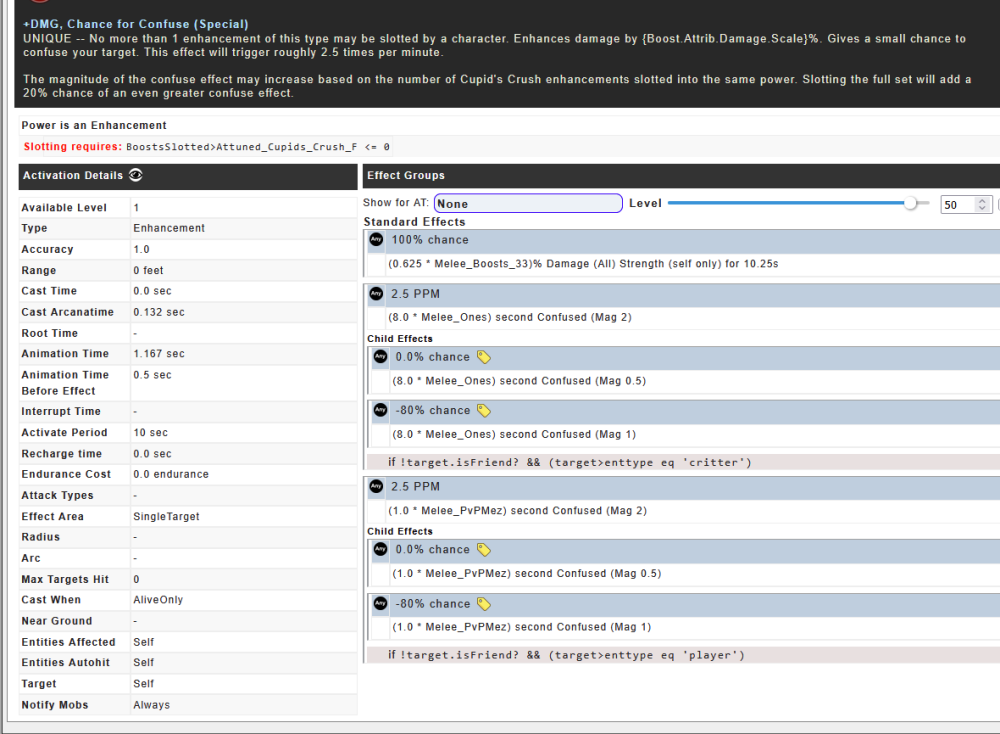Click Any badge on player -80% chance child effect
This screenshot has height=734, width=1000.
pos(380,604)
